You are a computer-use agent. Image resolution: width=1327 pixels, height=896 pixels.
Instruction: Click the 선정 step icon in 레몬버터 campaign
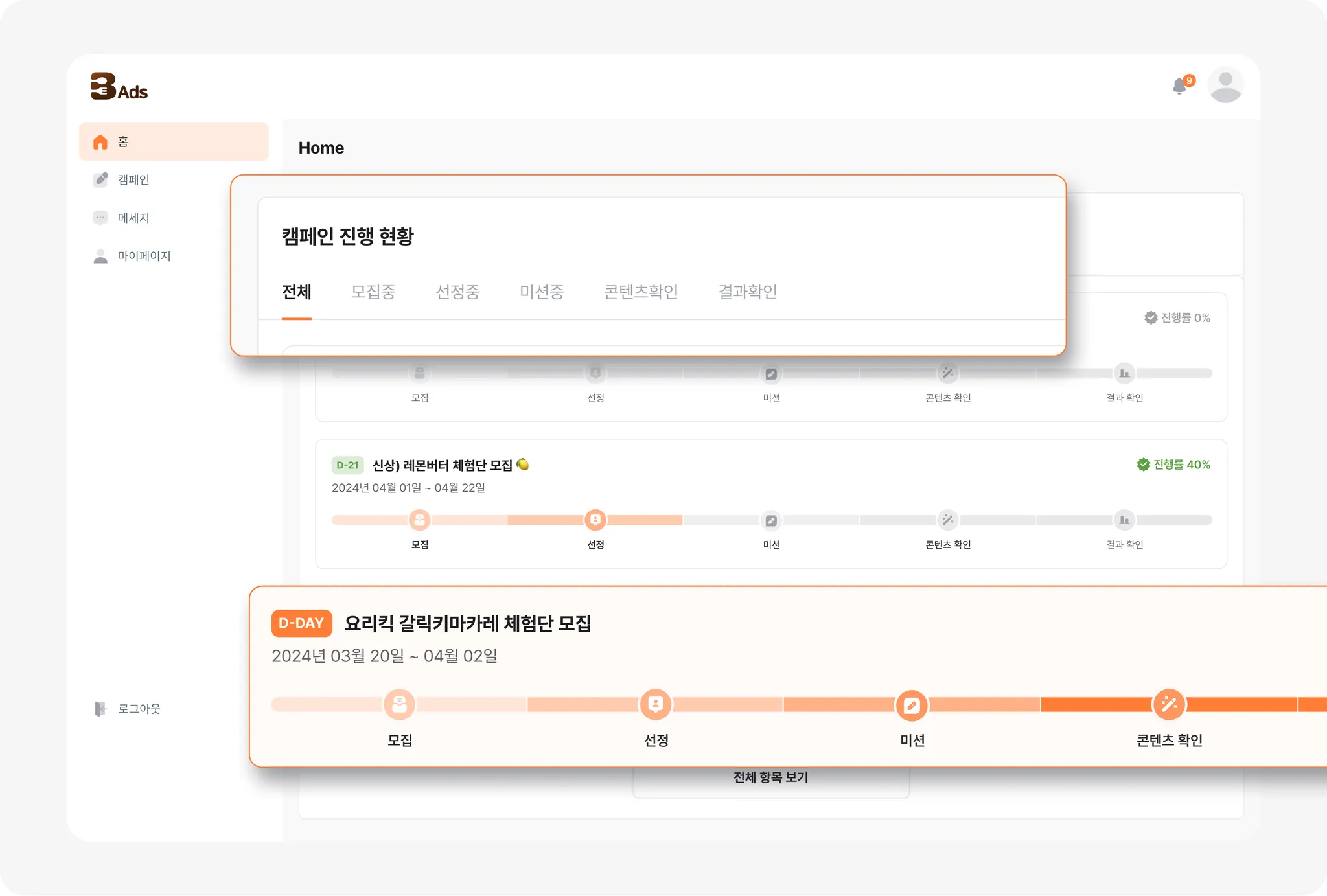point(595,520)
